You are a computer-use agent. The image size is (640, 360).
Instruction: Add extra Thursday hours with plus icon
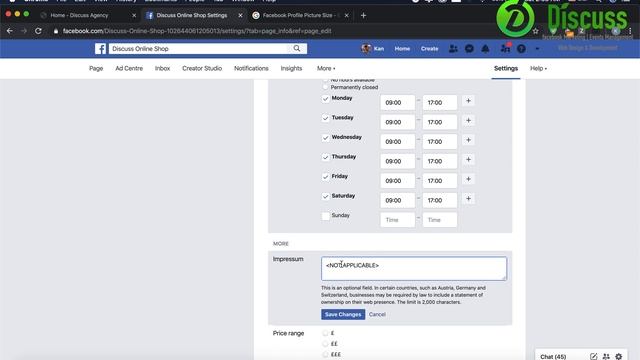click(x=469, y=160)
